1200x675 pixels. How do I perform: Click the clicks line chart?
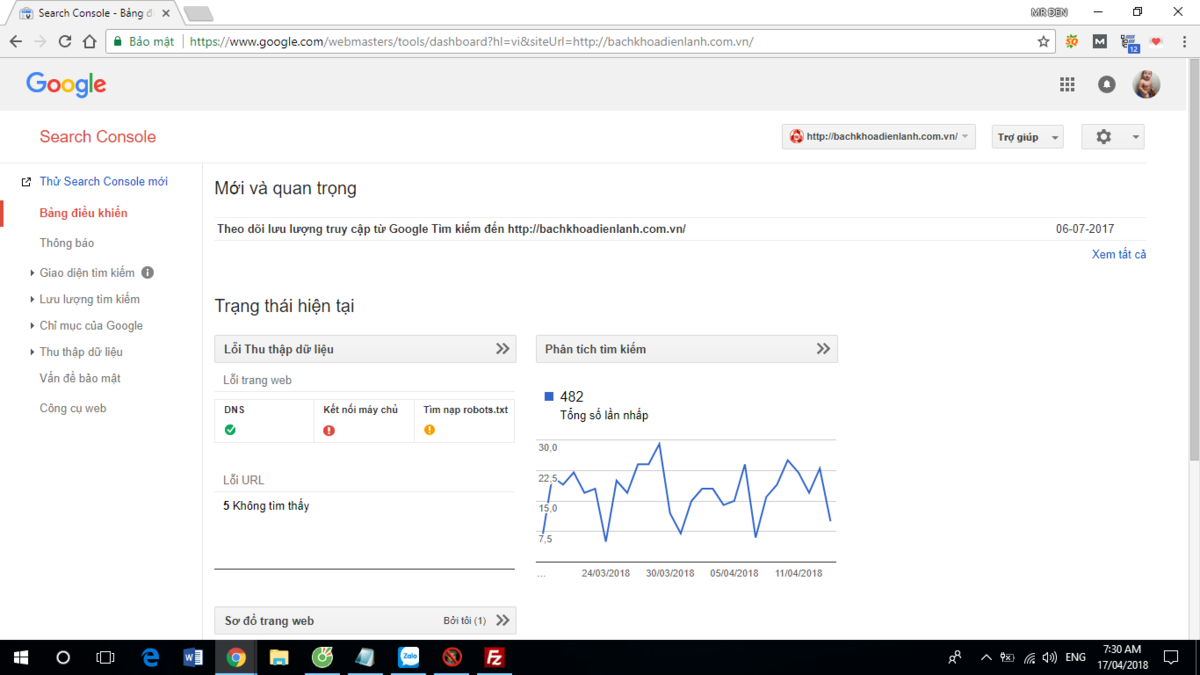point(687,500)
